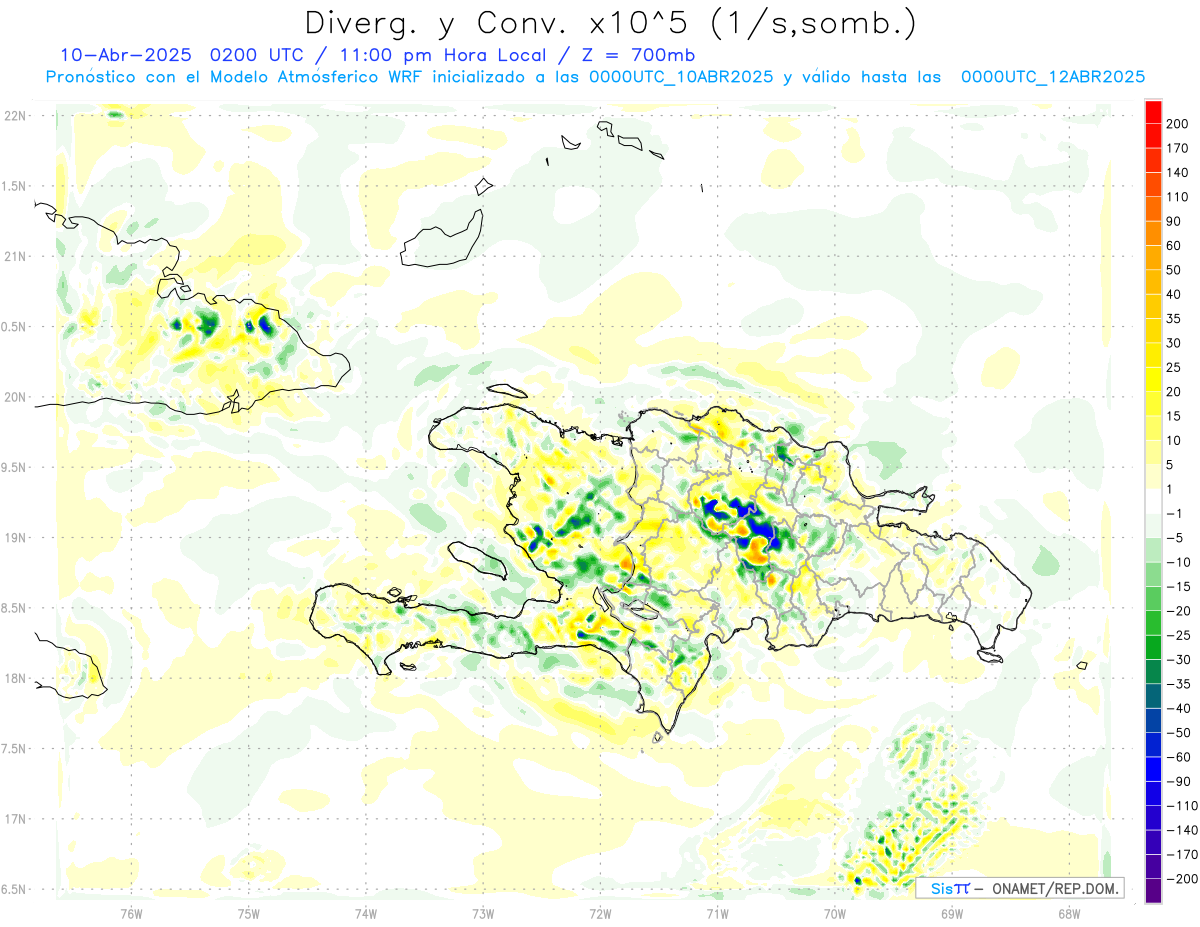Click the '21N' latitude label

tap(15, 257)
